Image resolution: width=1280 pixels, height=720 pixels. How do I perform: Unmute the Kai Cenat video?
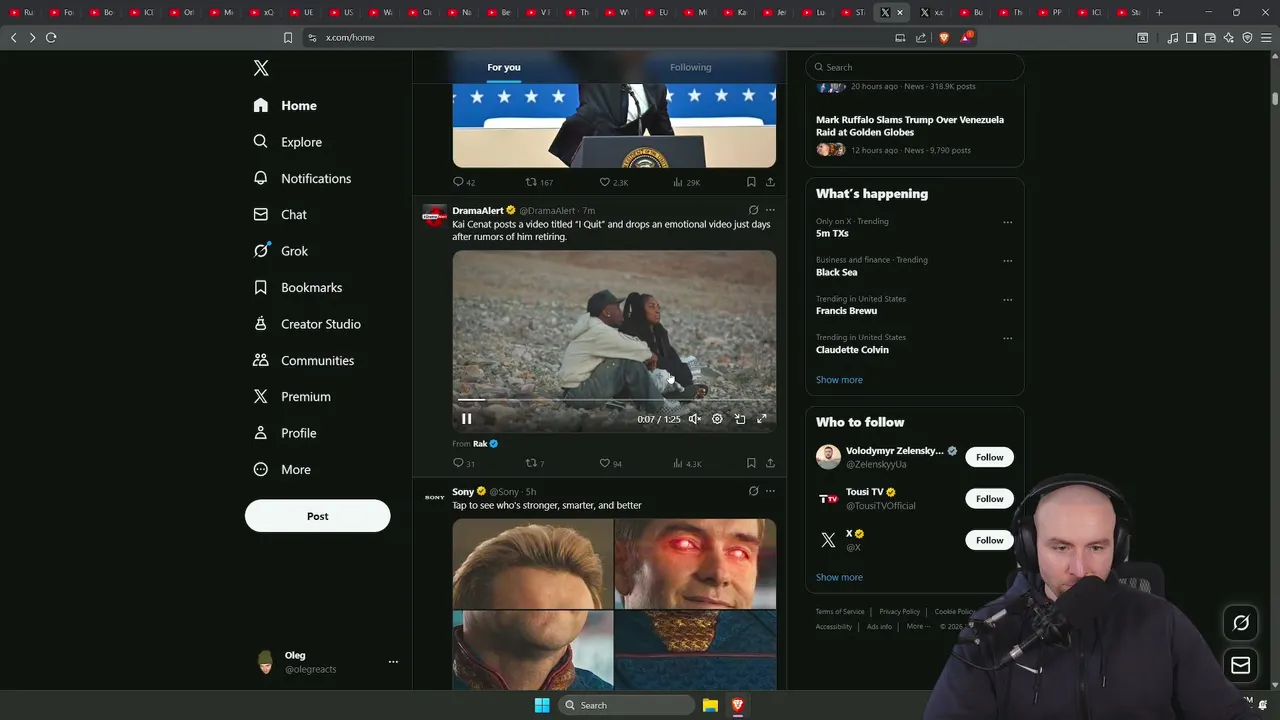pos(694,419)
